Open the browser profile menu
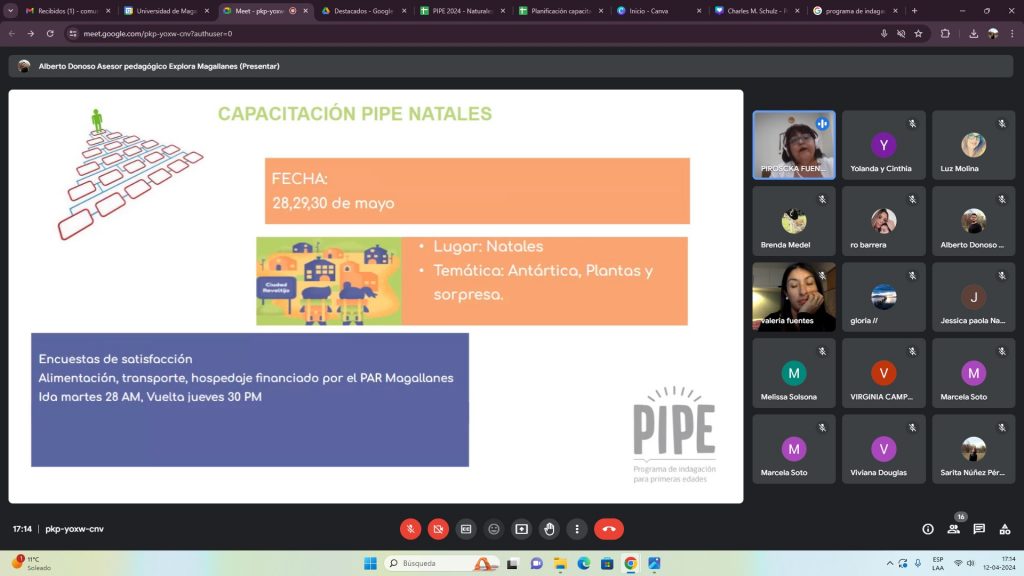Screen dimensions: 1024x576 992,33
